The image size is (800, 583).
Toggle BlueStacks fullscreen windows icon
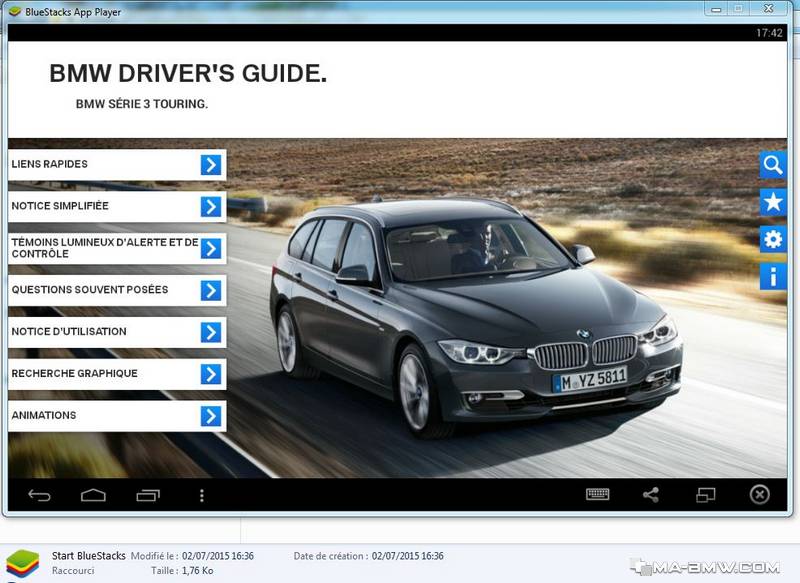(706, 494)
